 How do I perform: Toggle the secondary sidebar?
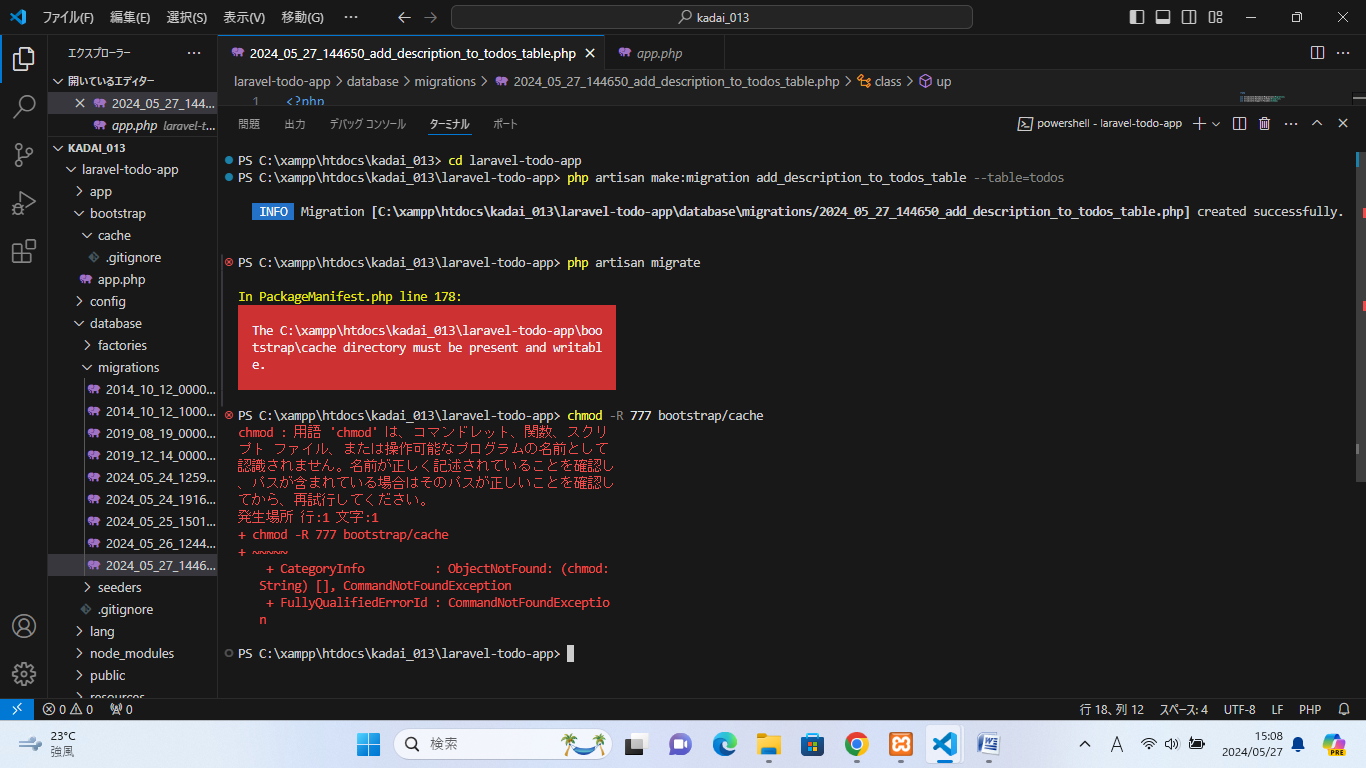click(x=1189, y=16)
